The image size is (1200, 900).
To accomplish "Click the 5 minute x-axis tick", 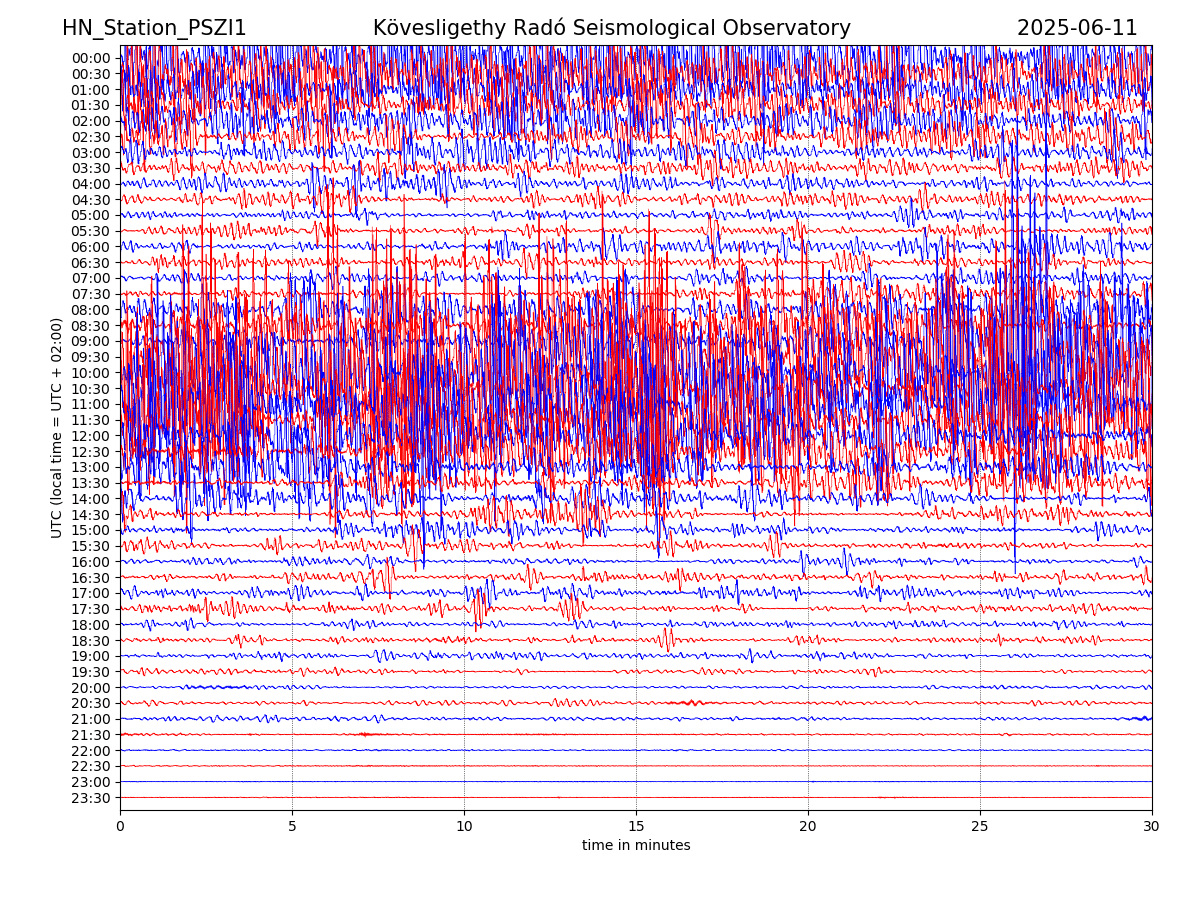I will 292,827.
